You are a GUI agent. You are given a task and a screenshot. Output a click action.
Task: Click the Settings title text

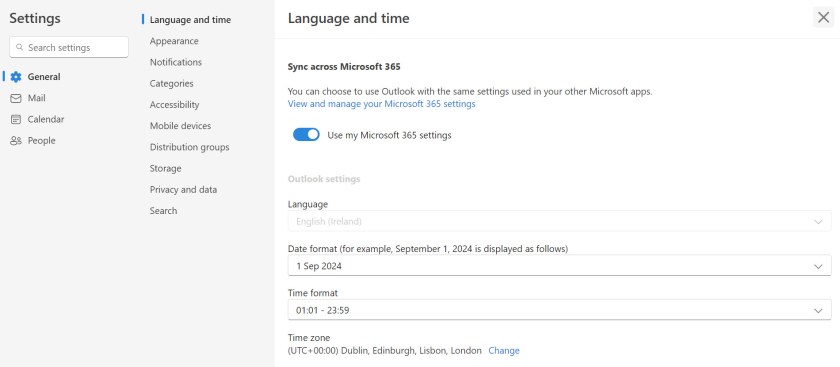pos(35,18)
